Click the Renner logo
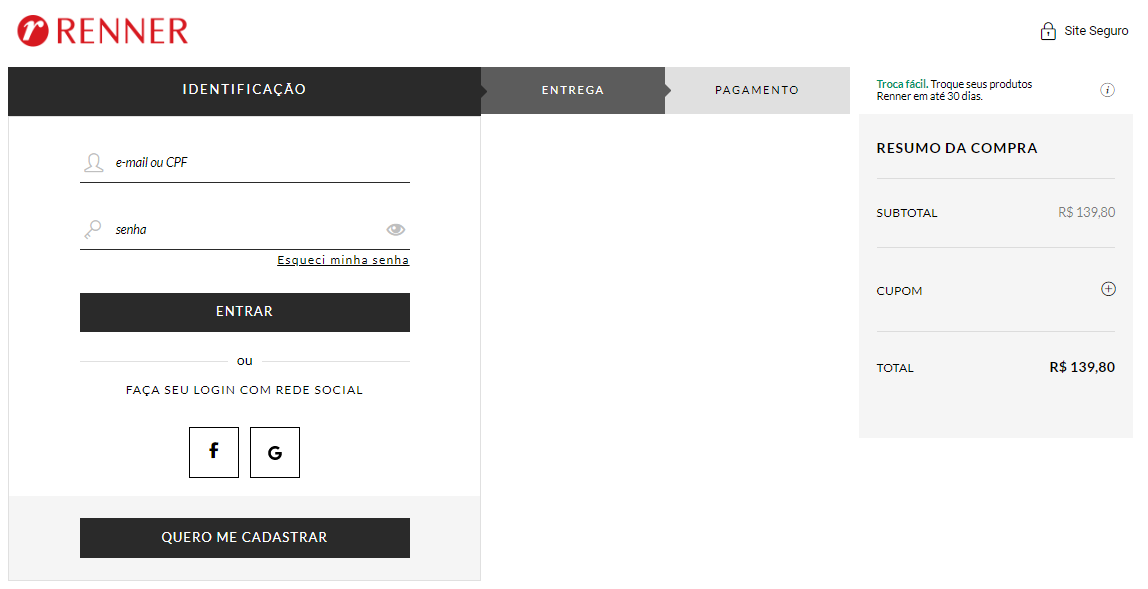This screenshot has height=589, width=1148. click(102, 31)
